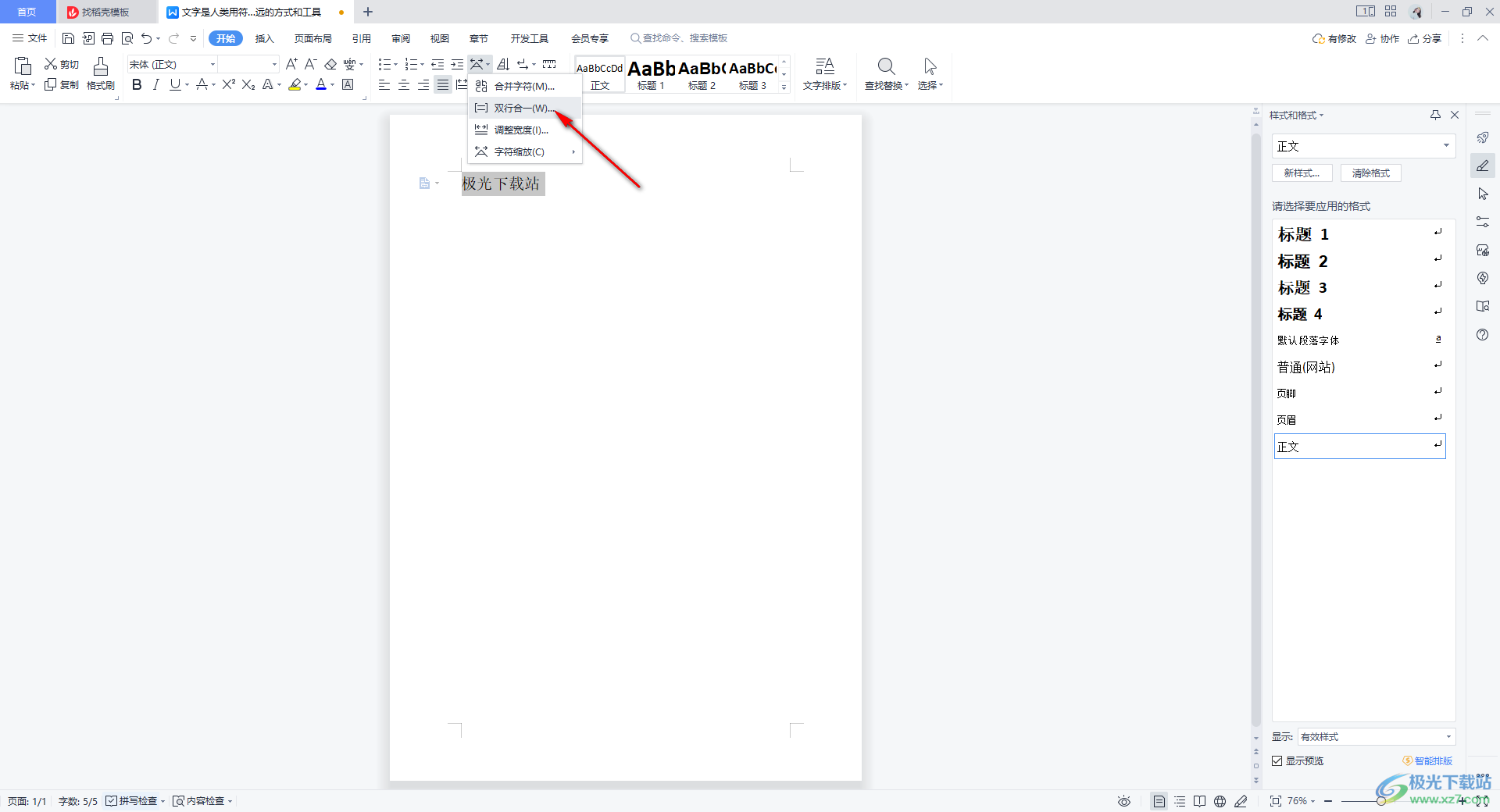The width and height of the screenshot is (1500, 812).
Task: Click the search commands box 查找命令
Action: pos(680,38)
